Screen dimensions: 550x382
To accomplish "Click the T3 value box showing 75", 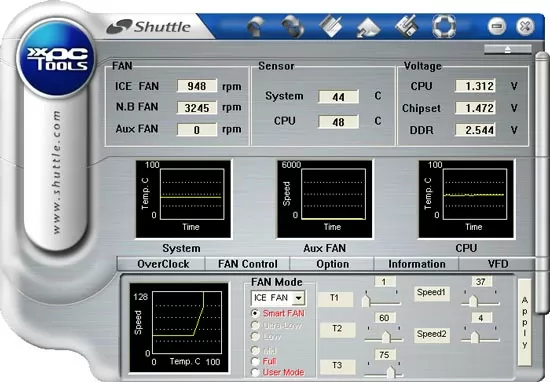I will coord(385,355).
